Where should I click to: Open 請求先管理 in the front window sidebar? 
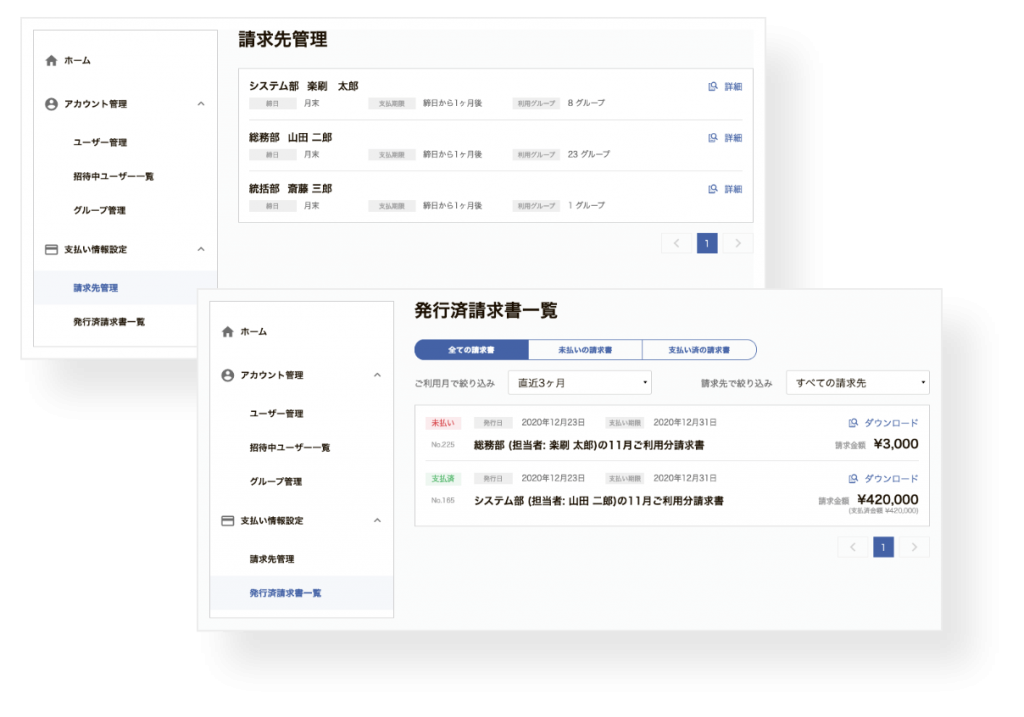[x=272, y=560]
